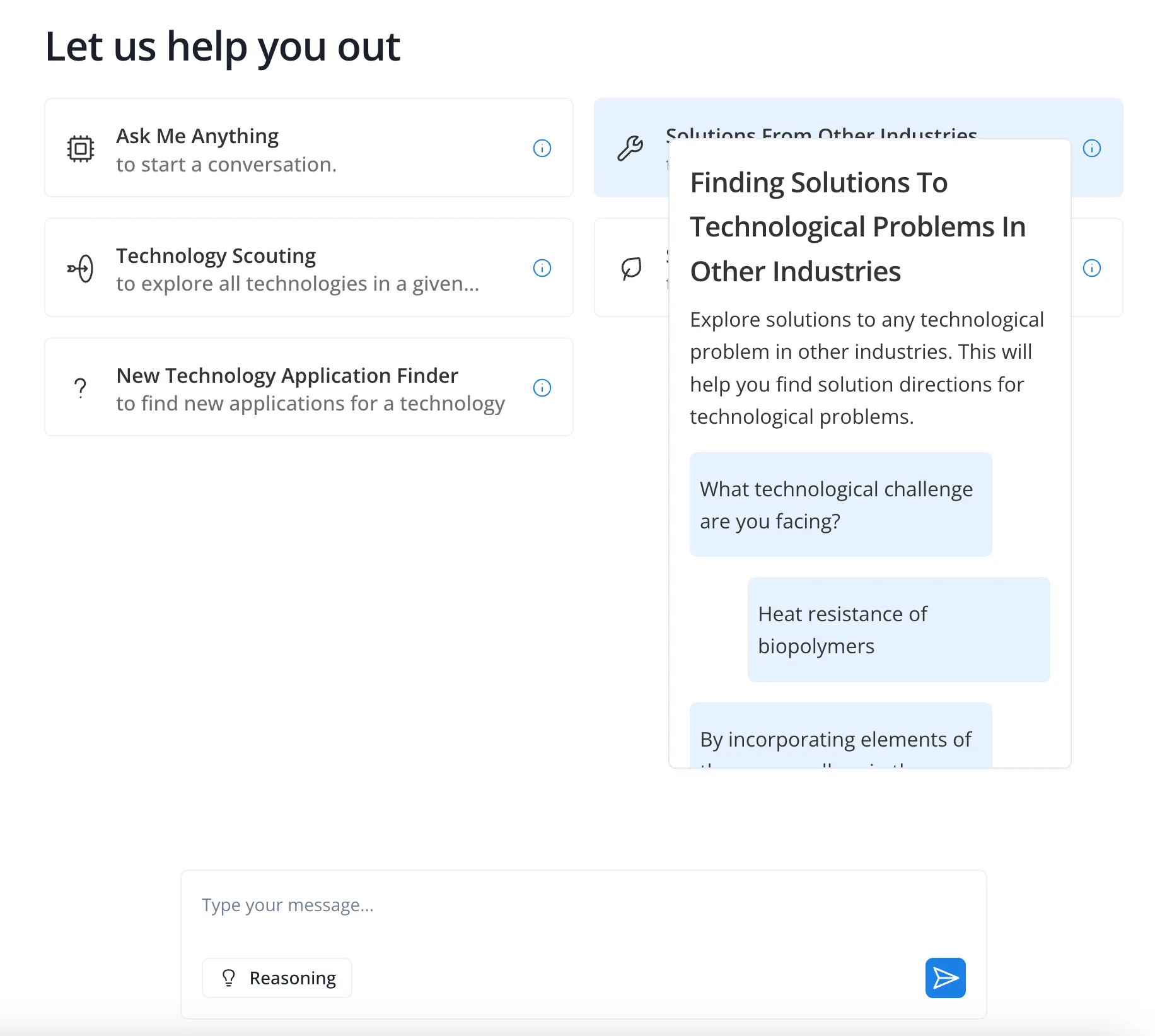This screenshot has width=1155, height=1036.
Task: Toggle the Reasoning option
Action: pyautogui.click(x=277, y=978)
